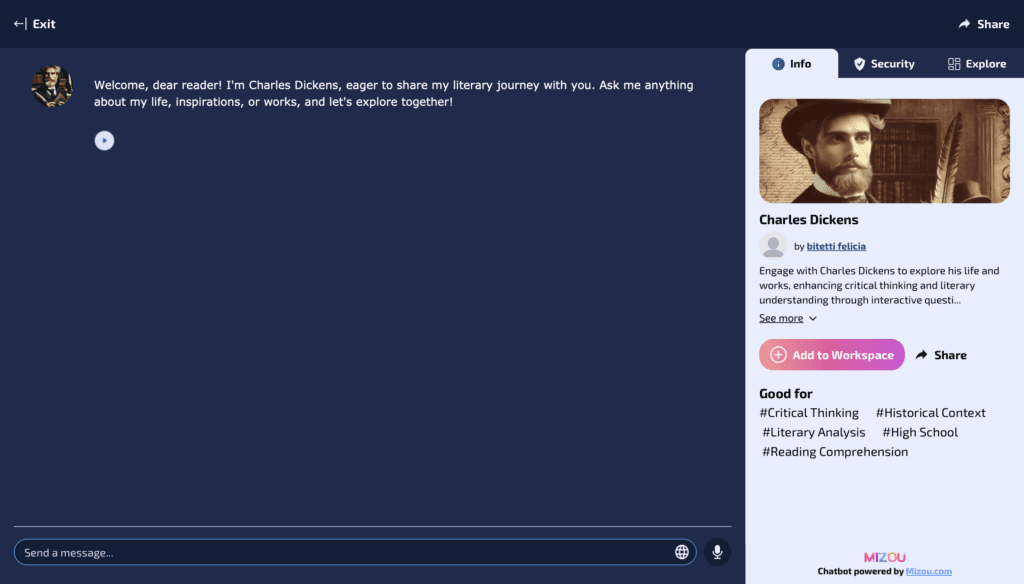The height and width of the screenshot is (584, 1024).
Task: Select the #Critical Thinking tag
Action: [x=809, y=413]
